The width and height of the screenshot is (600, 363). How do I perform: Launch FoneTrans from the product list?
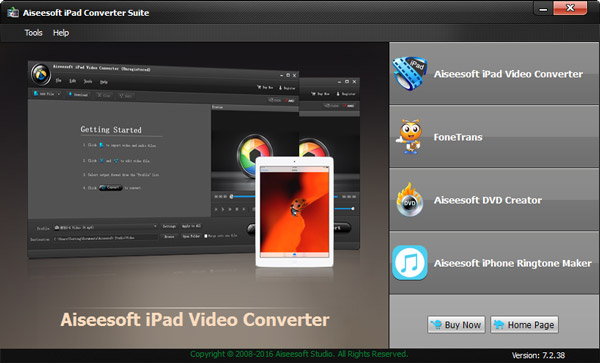pos(494,137)
